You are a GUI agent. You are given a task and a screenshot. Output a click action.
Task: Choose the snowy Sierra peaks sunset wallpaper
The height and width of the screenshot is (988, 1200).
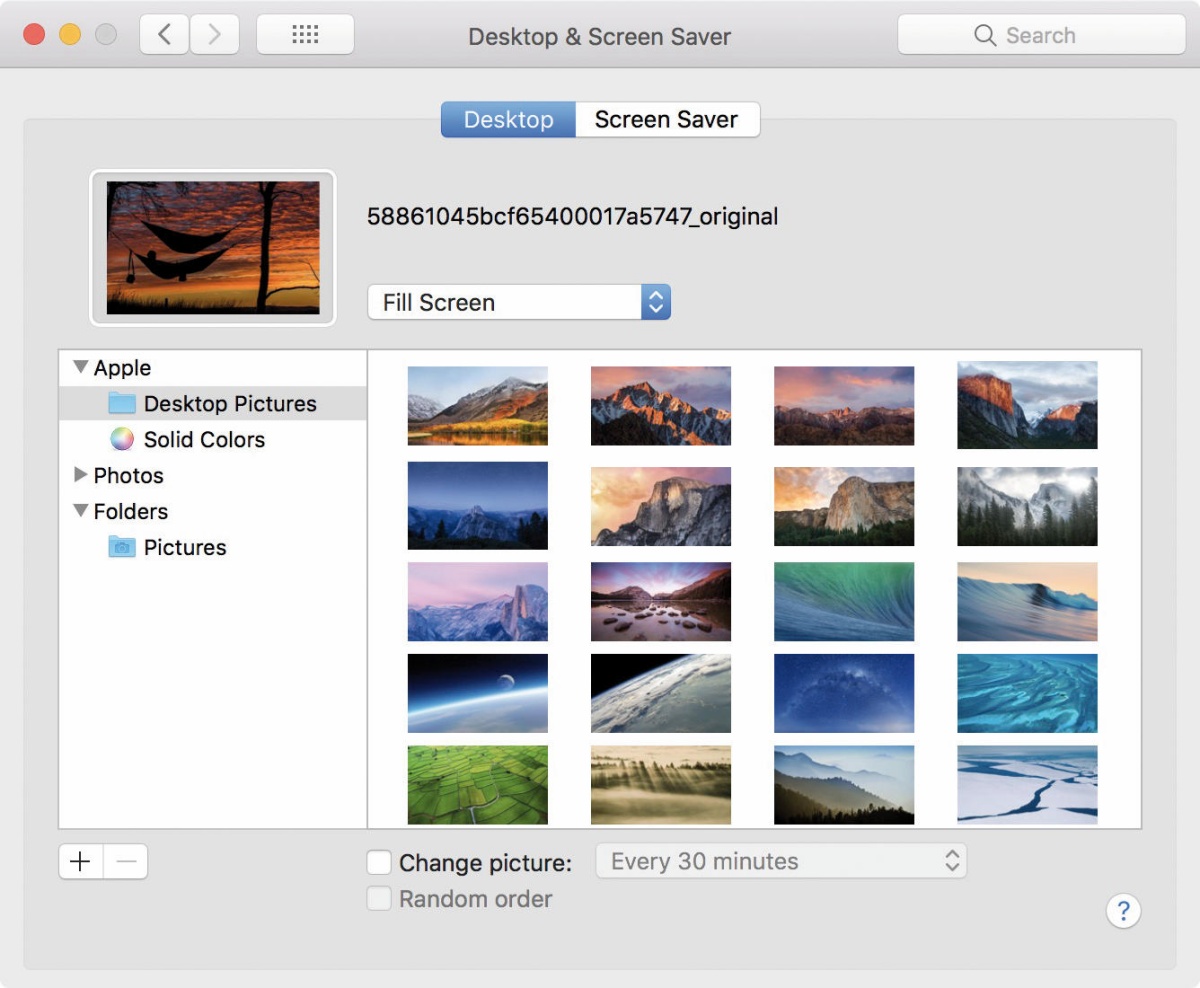click(661, 406)
